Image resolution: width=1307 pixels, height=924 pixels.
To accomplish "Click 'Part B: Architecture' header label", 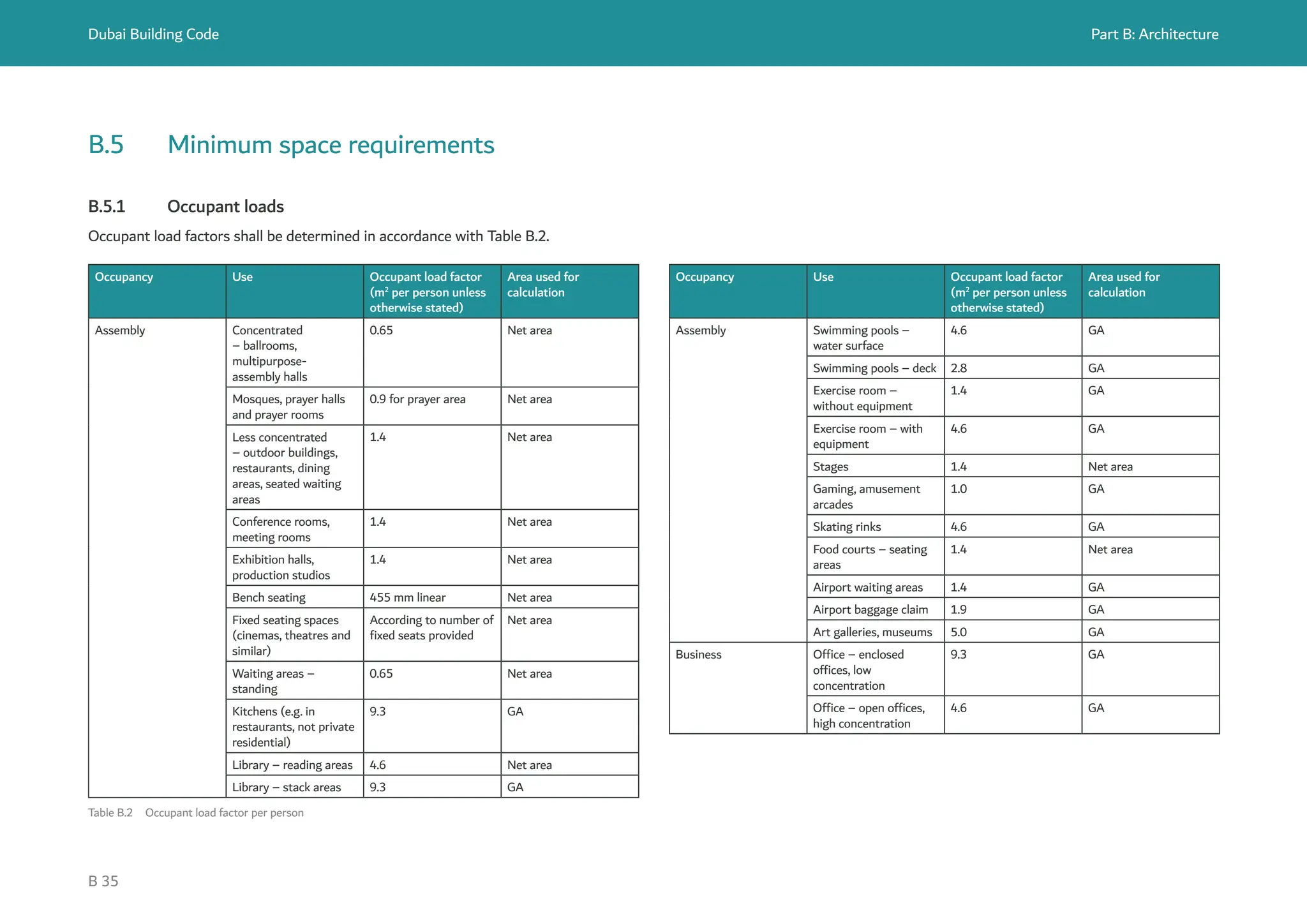I will click(x=1154, y=34).
